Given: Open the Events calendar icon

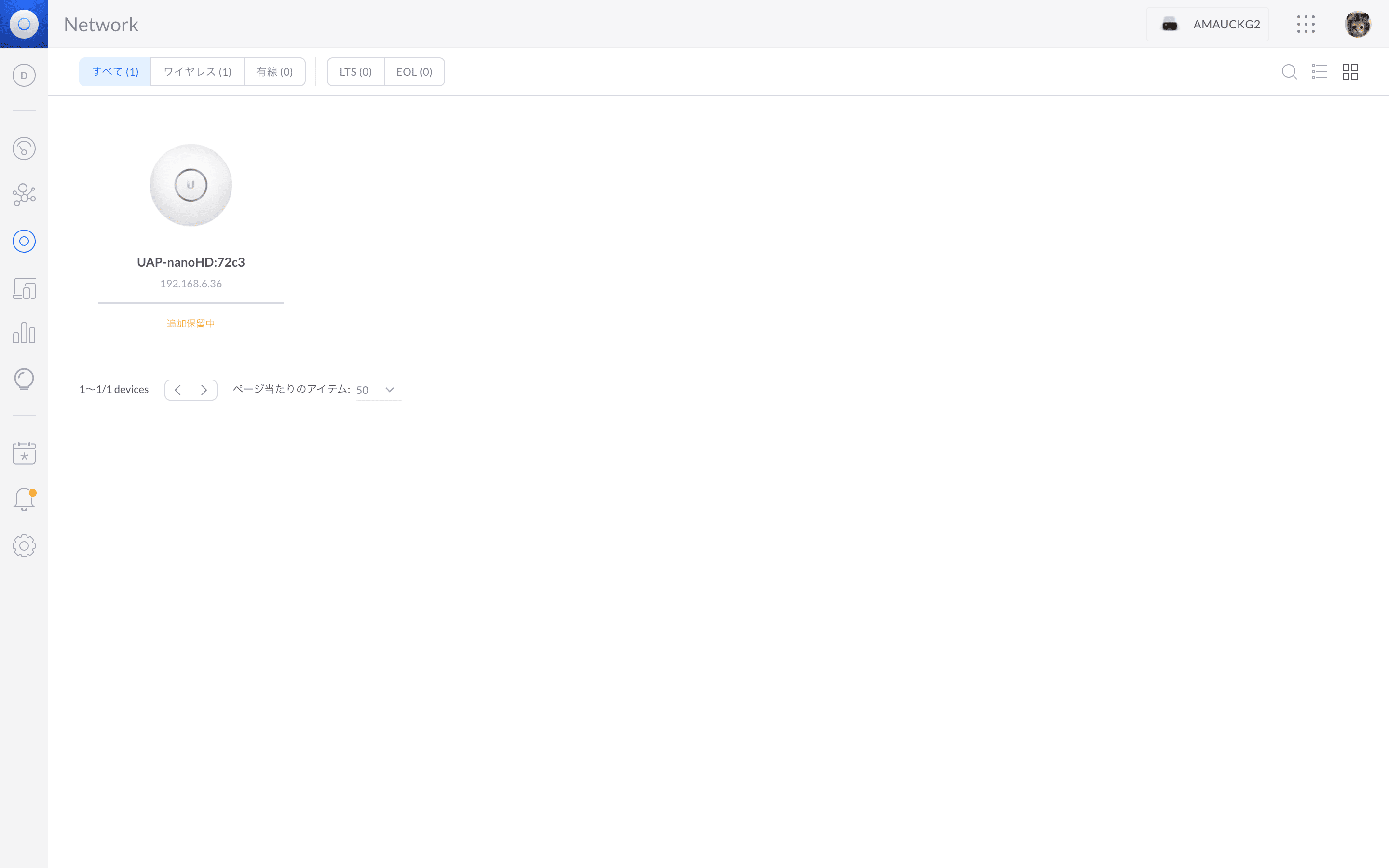Looking at the screenshot, I should (x=24, y=453).
